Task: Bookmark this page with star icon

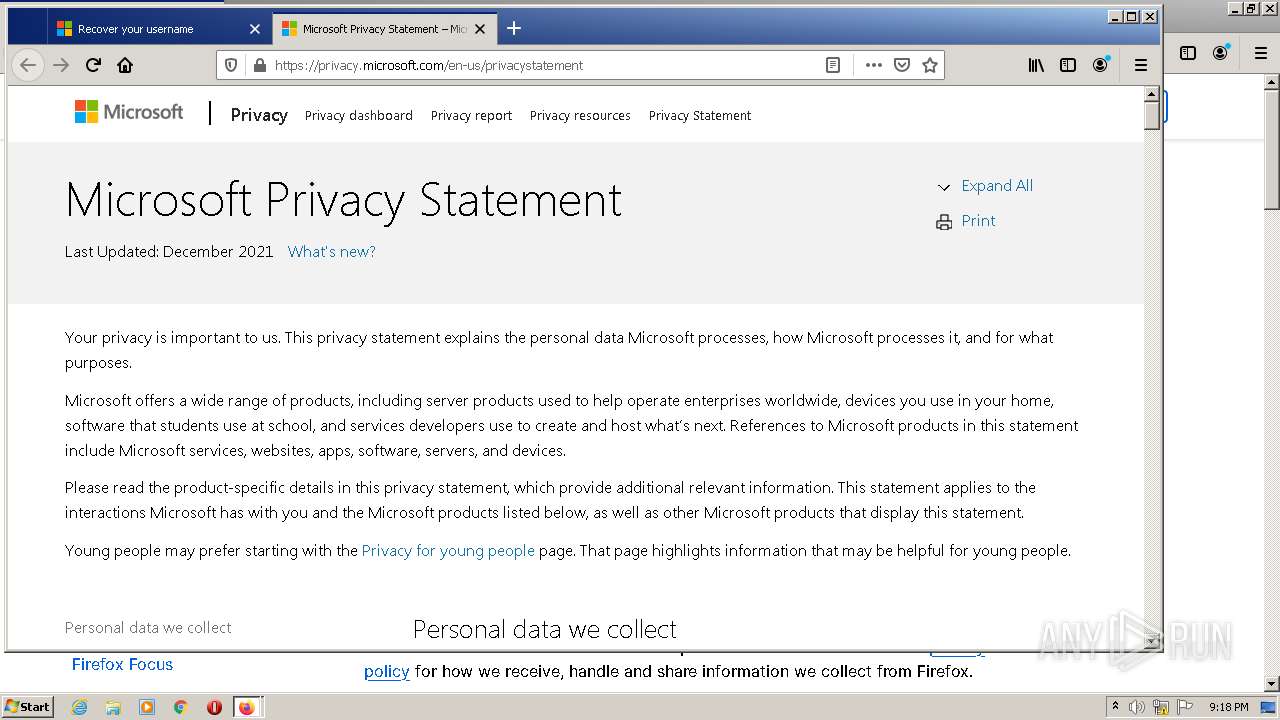Action: 930,65
